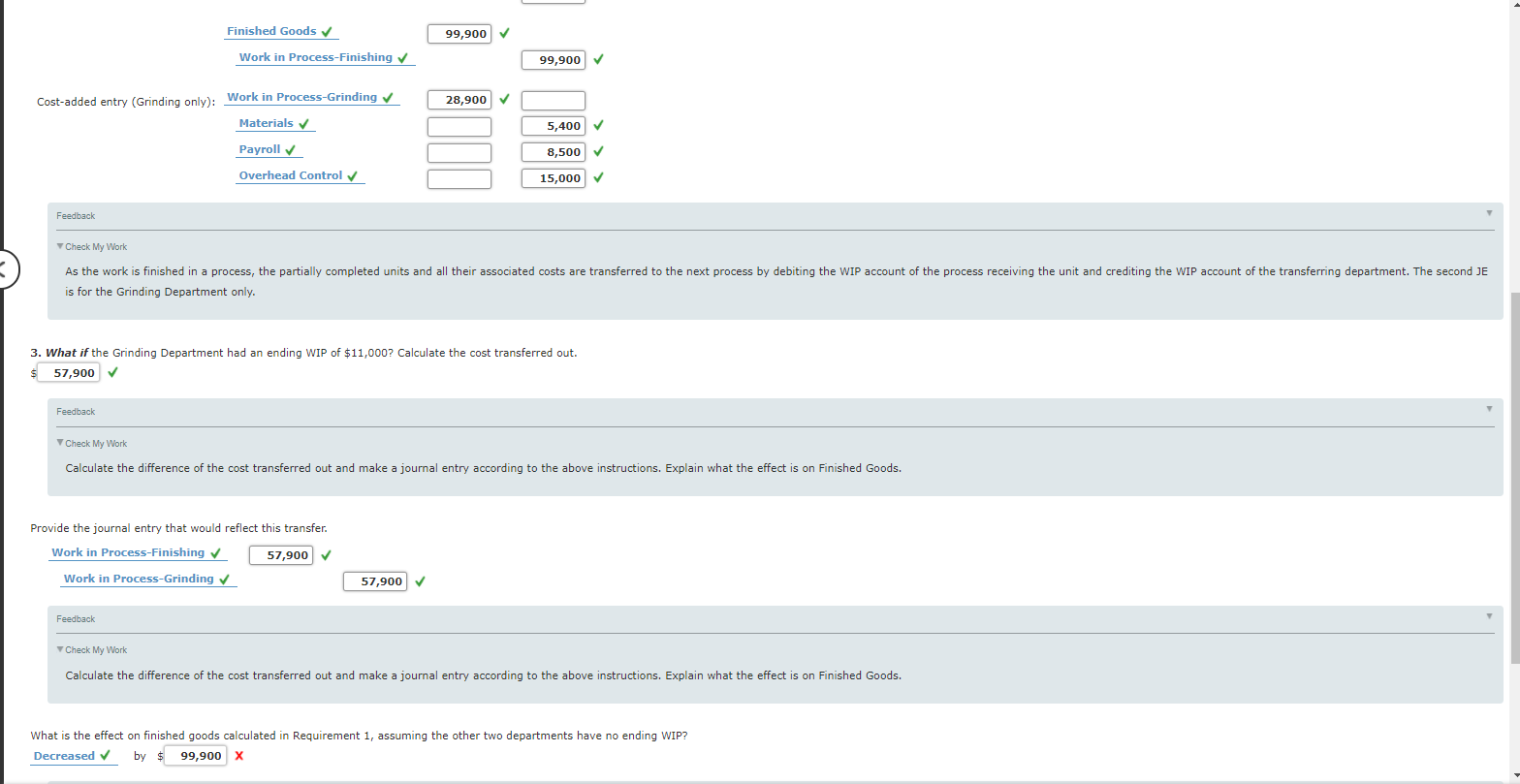Click the Work in Process-Grinding credit field 57,900

[x=375, y=581]
